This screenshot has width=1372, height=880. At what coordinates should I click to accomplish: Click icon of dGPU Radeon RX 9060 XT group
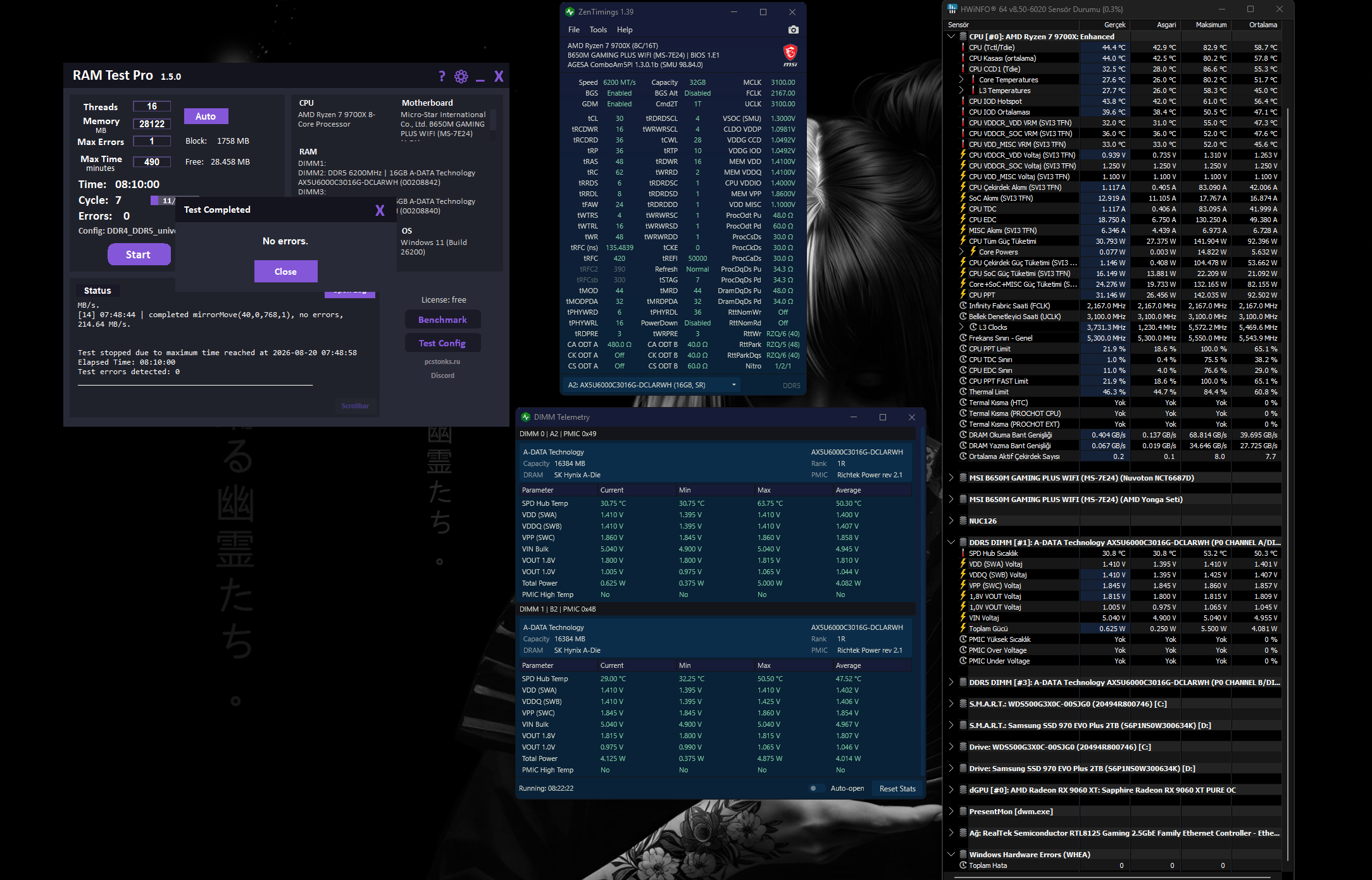963,790
